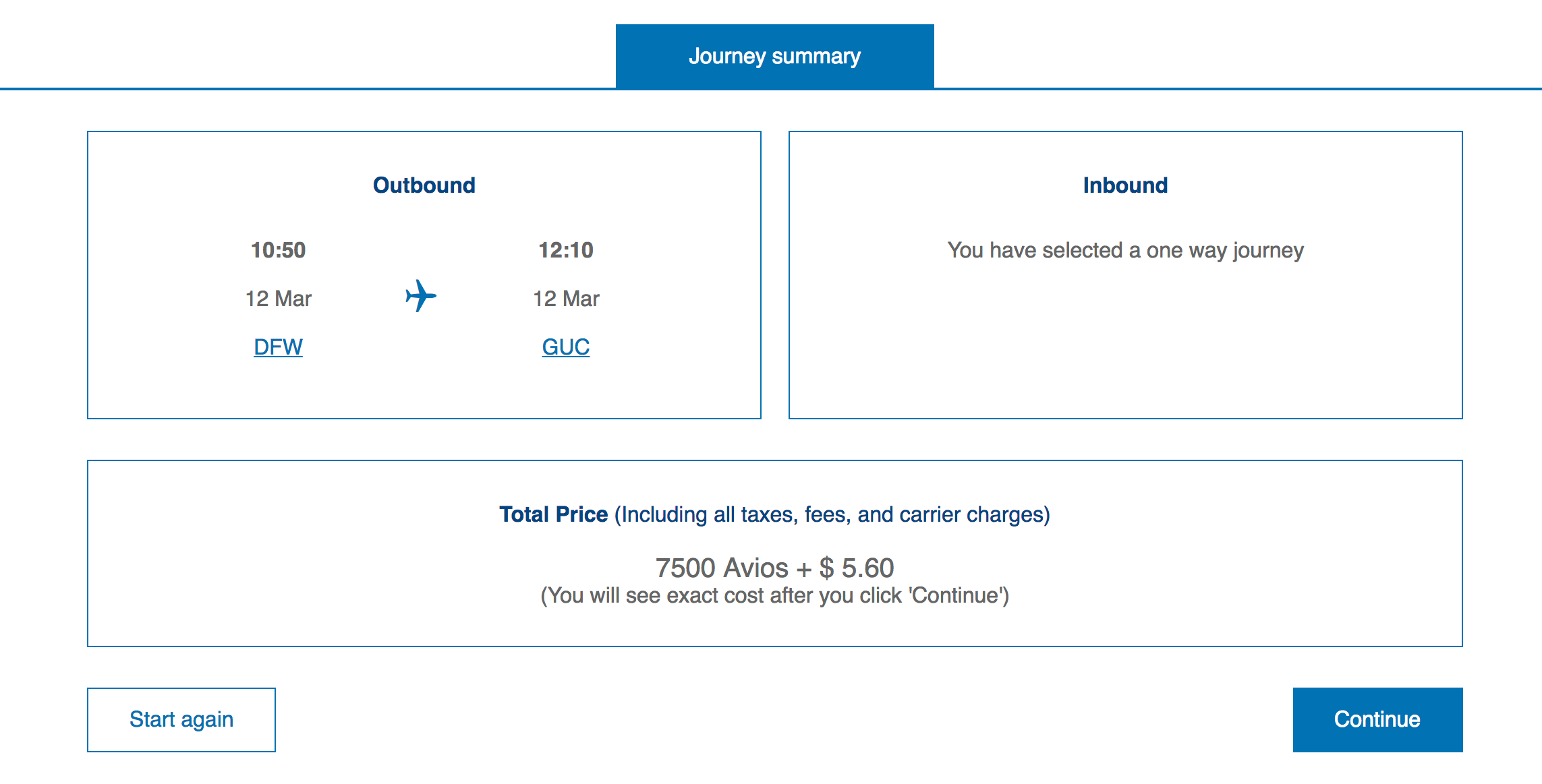Screen dimensions: 1542x784
Task: Click the 12 Mar date above GUC
Action: point(565,299)
